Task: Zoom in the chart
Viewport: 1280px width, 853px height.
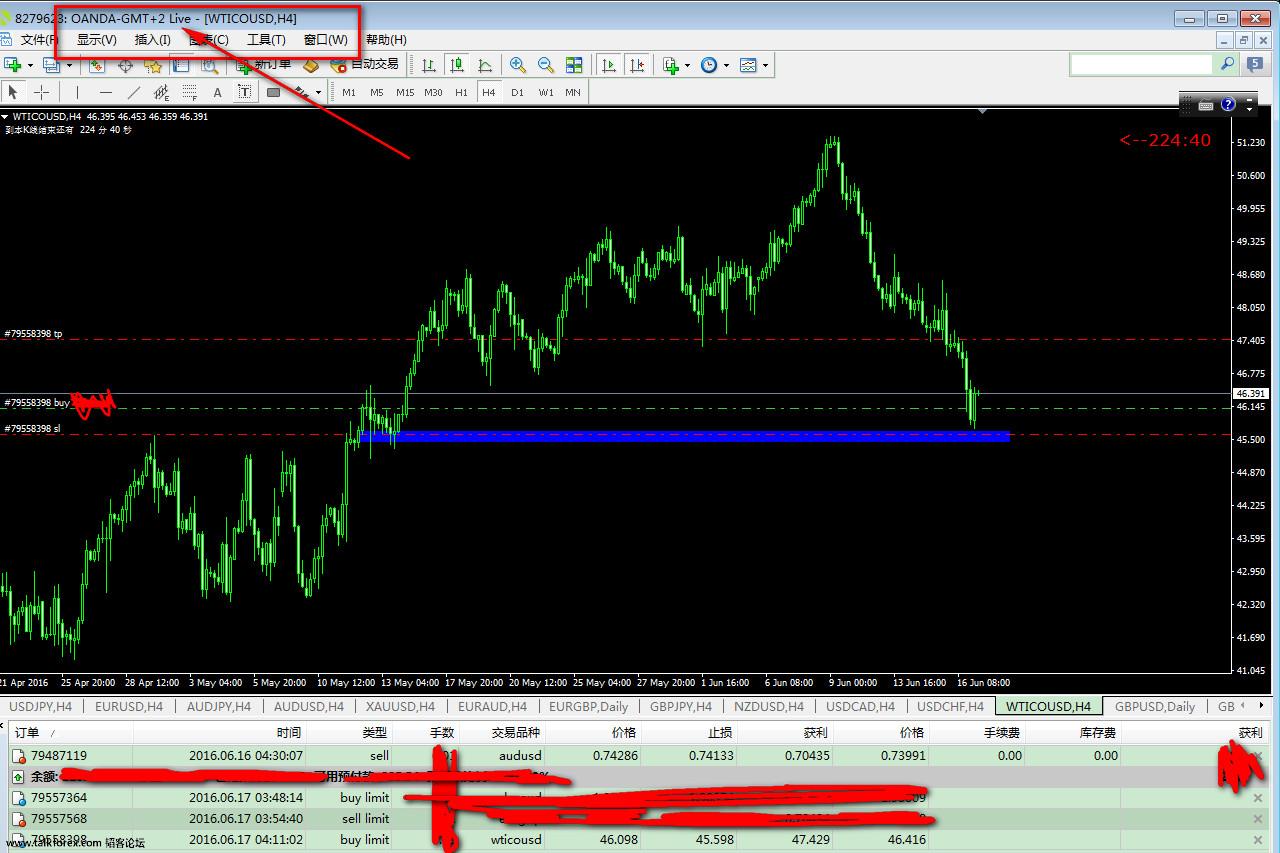Action: pyautogui.click(x=518, y=65)
